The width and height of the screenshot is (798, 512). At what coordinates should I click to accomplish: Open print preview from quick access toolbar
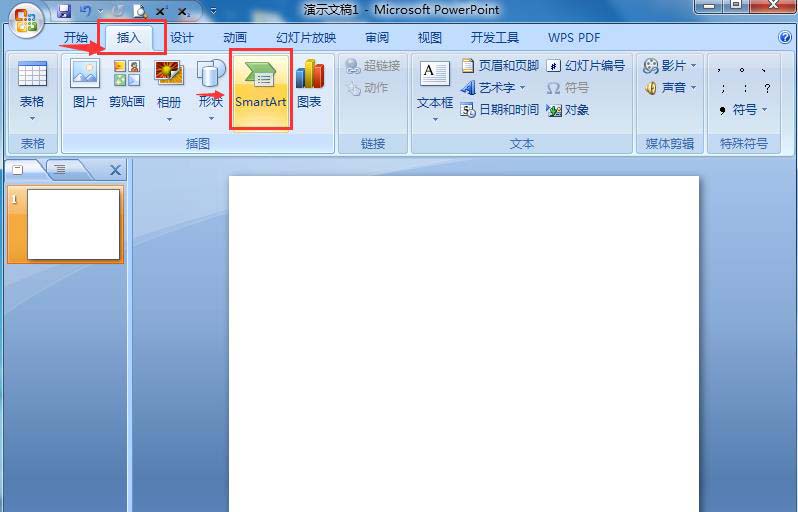point(139,11)
